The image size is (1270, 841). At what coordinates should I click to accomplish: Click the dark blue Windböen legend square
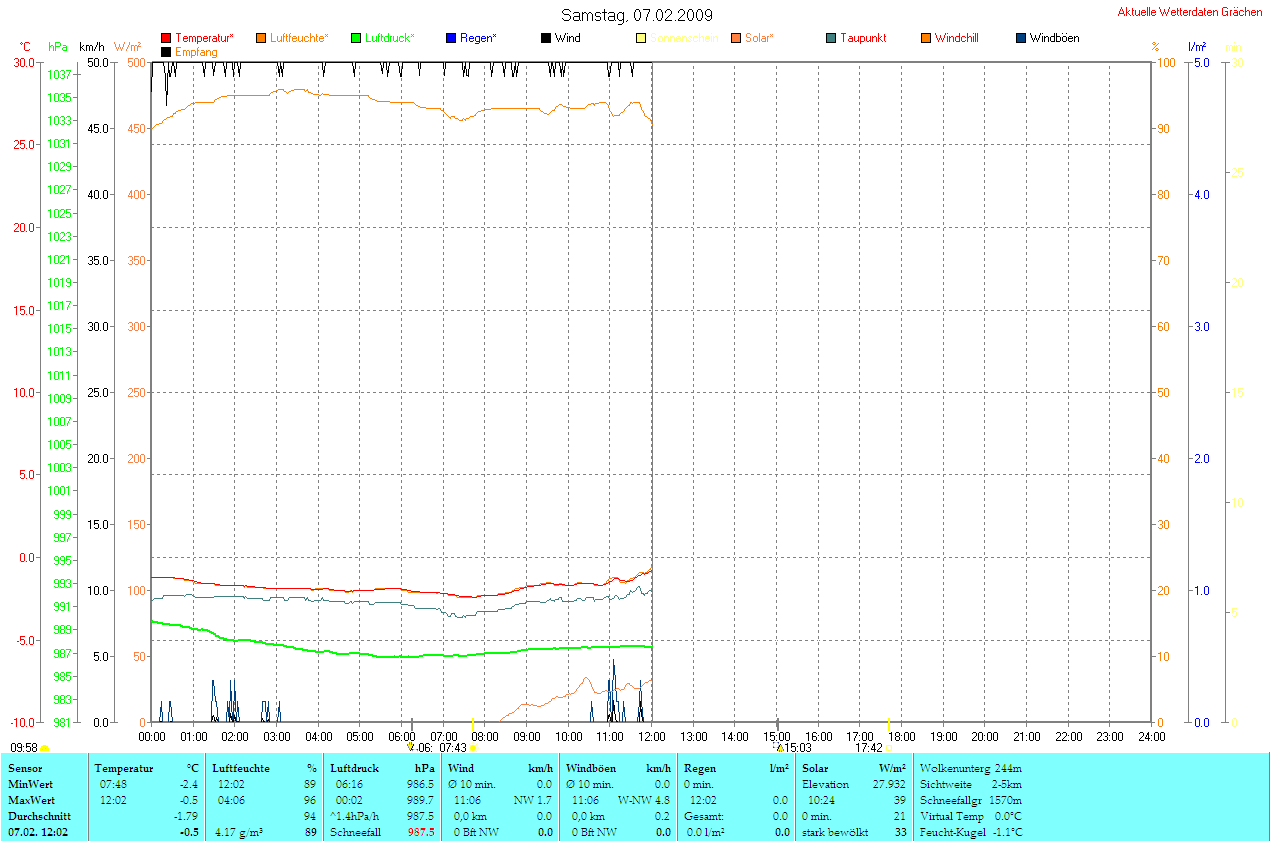[1021, 38]
